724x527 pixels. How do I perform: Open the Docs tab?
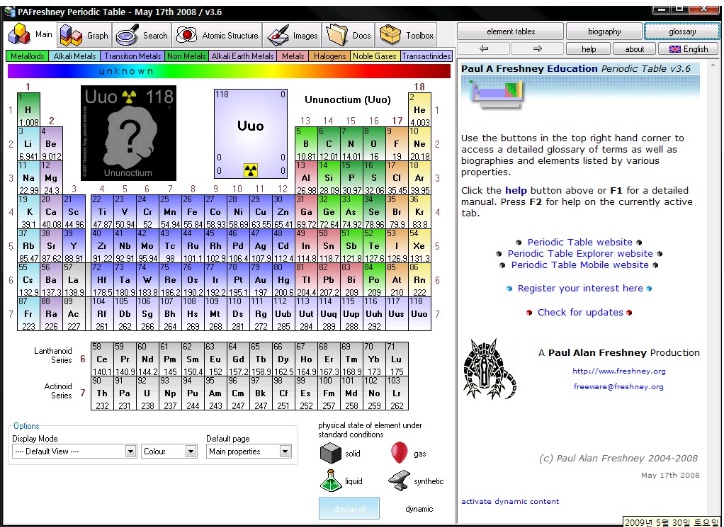pos(349,35)
